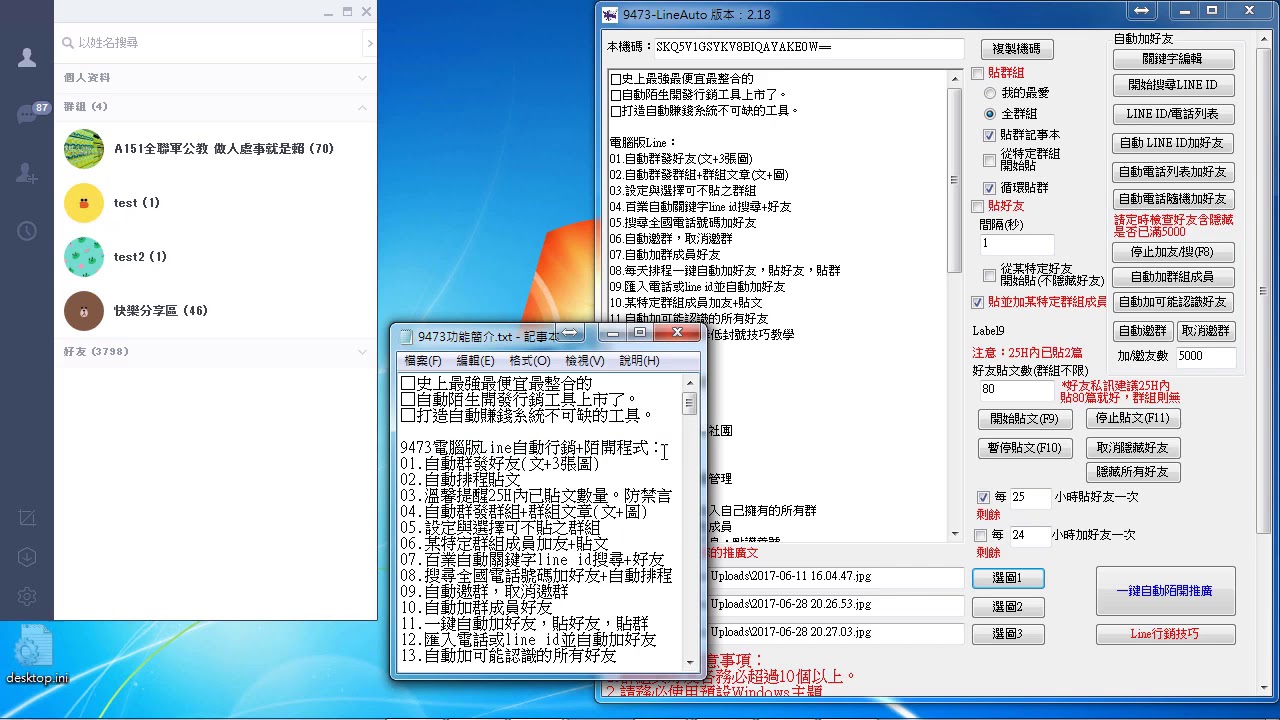Open the 檢視(V) menu in Notepad
Image resolution: width=1280 pixels, height=720 pixels.
point(585,361)
